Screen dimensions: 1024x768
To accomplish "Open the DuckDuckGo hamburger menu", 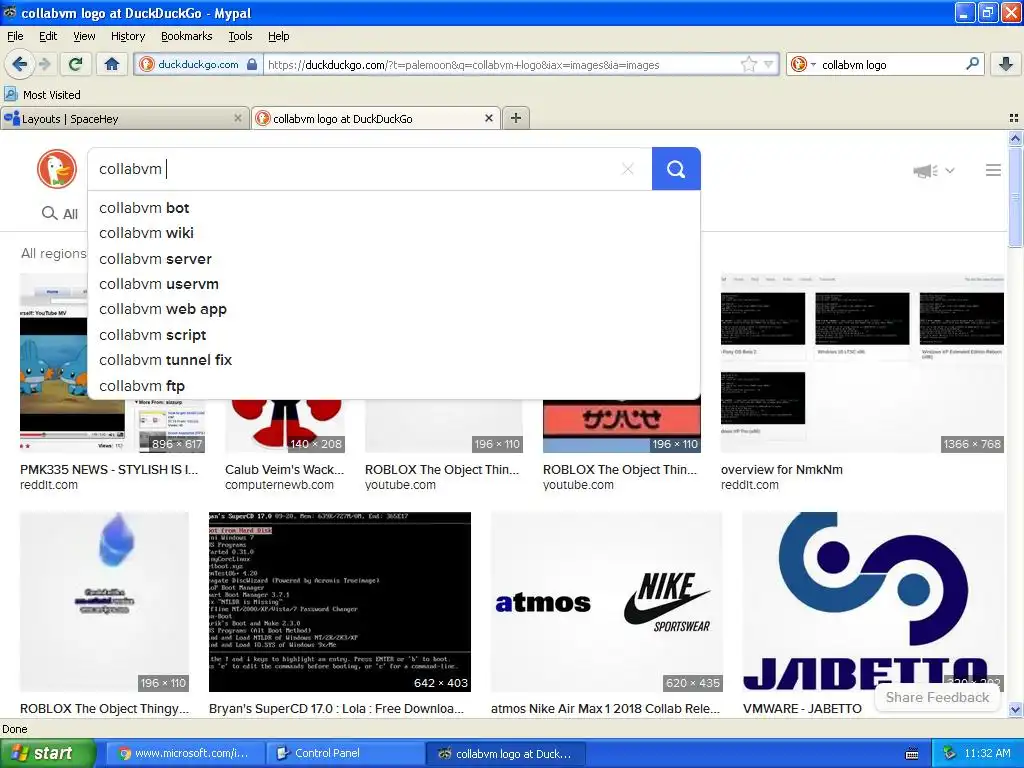I will [x=993, y=170].
